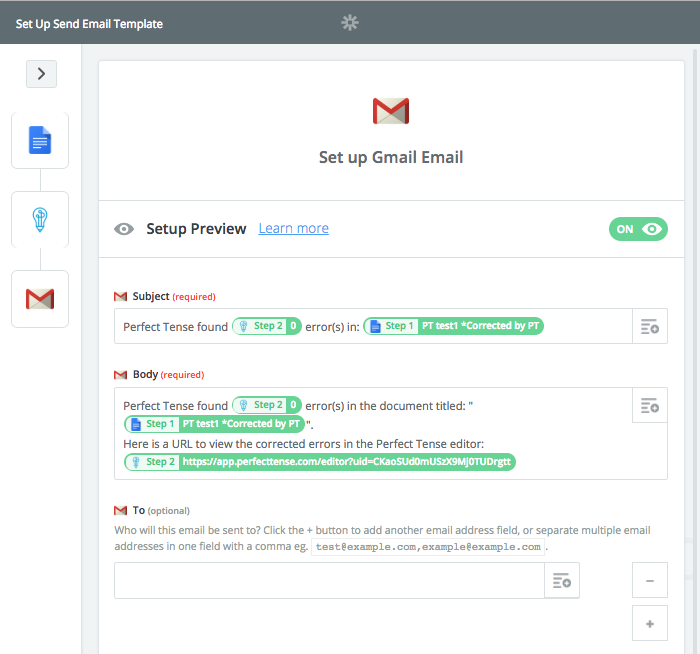Click the Step 2 editor URL pill
This screenshot has height=654, width=700.
[320, 462]
